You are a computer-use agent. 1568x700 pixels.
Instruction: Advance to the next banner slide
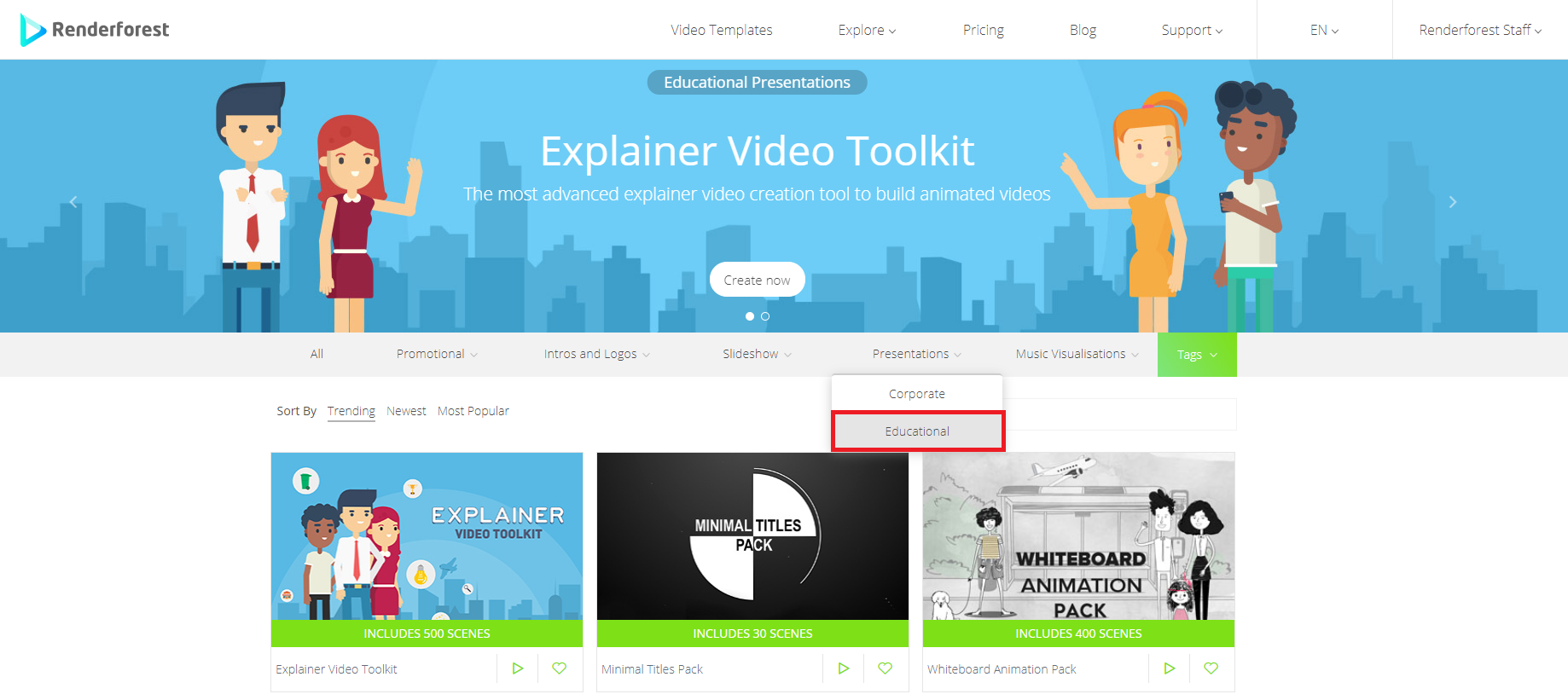tap(1452, 202)
